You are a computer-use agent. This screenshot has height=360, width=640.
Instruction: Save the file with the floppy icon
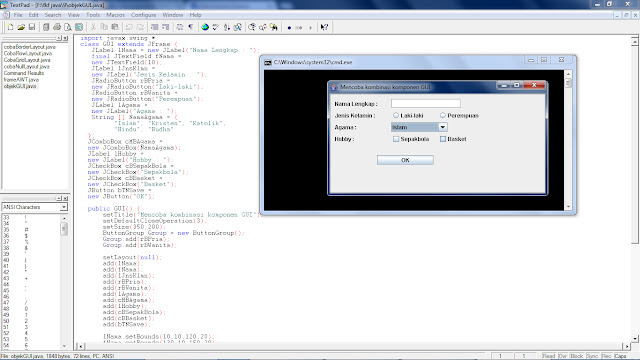pos(32,27)
